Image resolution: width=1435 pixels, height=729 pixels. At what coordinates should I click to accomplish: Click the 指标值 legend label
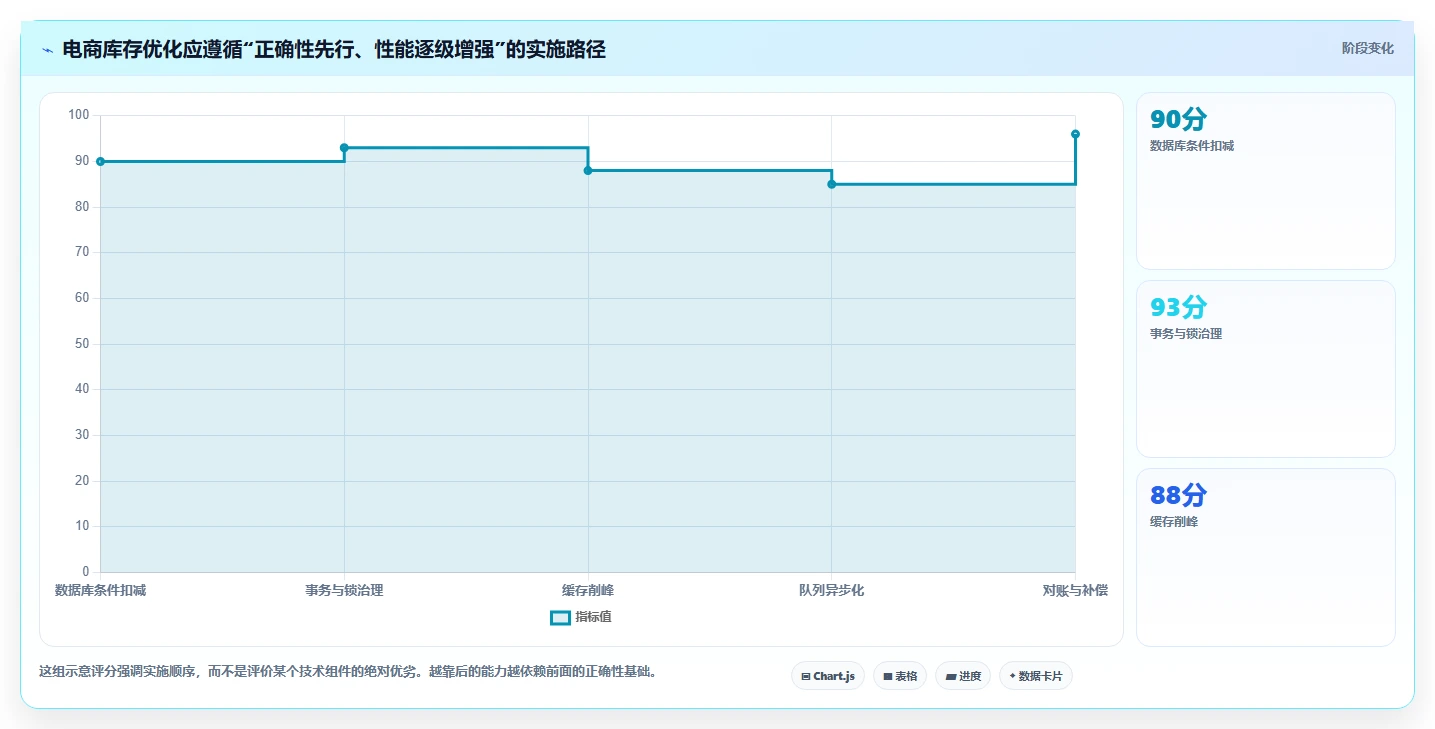593,617
